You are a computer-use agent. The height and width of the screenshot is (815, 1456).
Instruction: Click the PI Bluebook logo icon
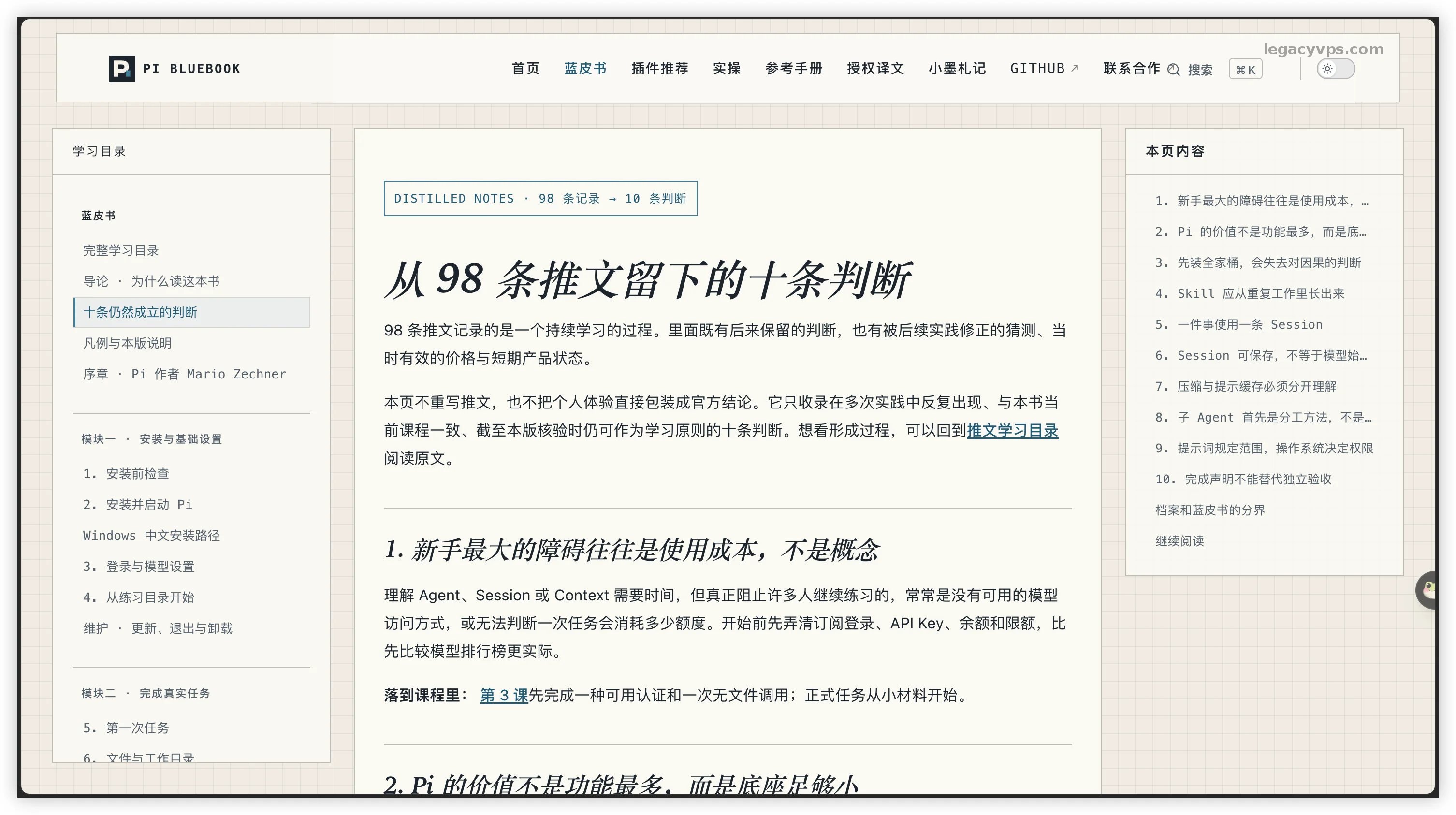(122, 68)
